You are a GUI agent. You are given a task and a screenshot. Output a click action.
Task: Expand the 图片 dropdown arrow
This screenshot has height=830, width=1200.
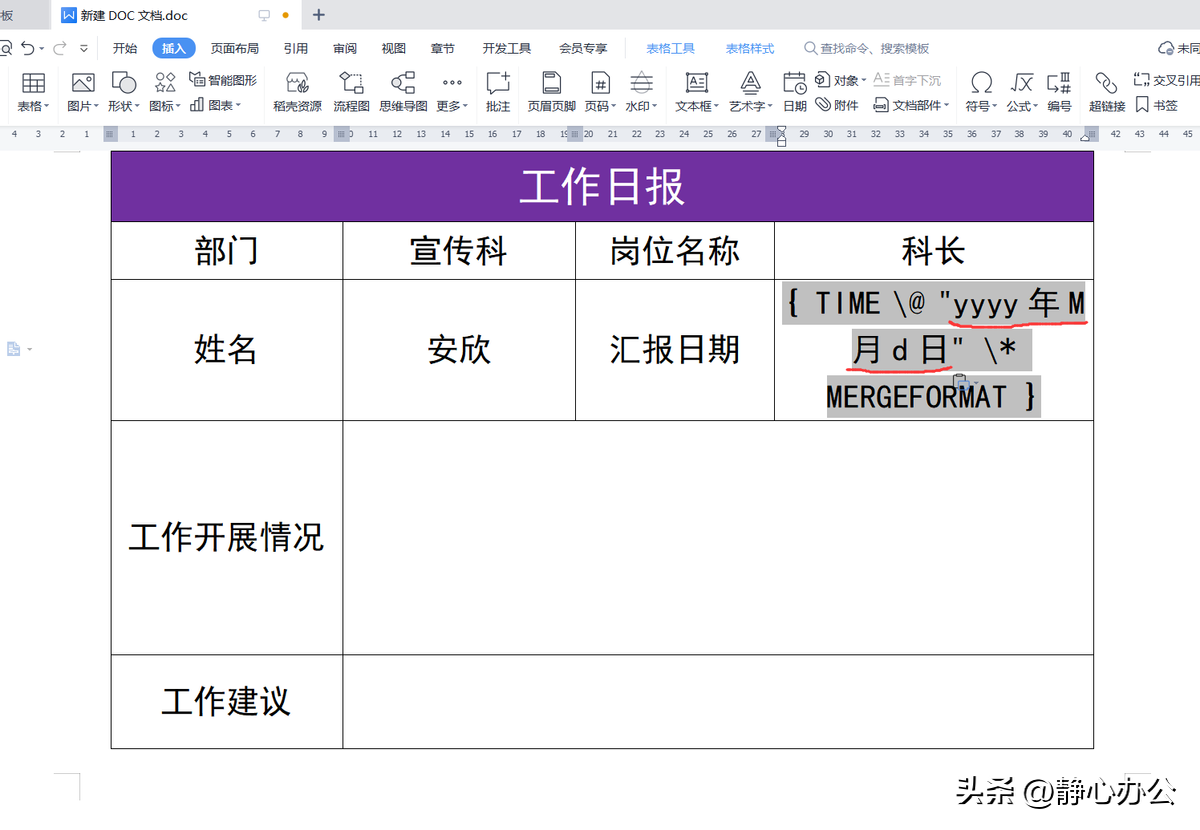[x=96, y=106]
